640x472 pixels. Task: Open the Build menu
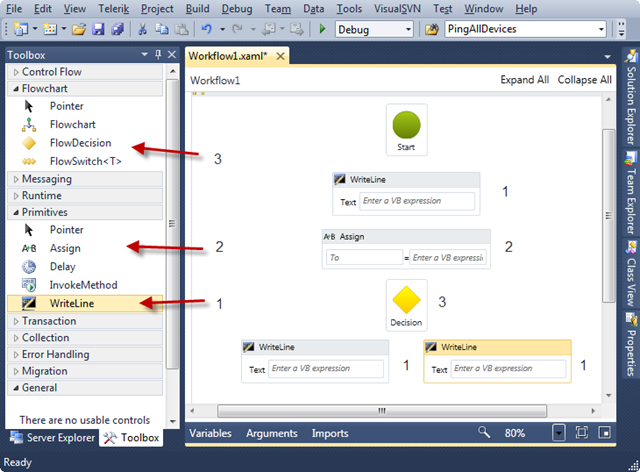click(198, 9)
